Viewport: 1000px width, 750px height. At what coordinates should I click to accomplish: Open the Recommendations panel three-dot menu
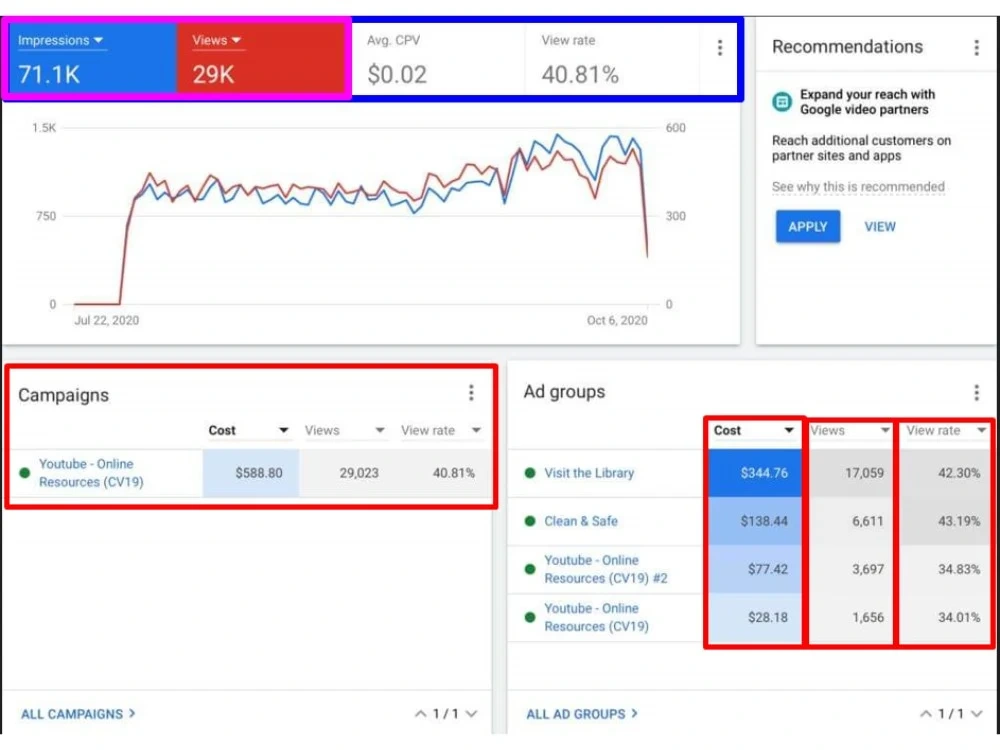pos(976,48)
